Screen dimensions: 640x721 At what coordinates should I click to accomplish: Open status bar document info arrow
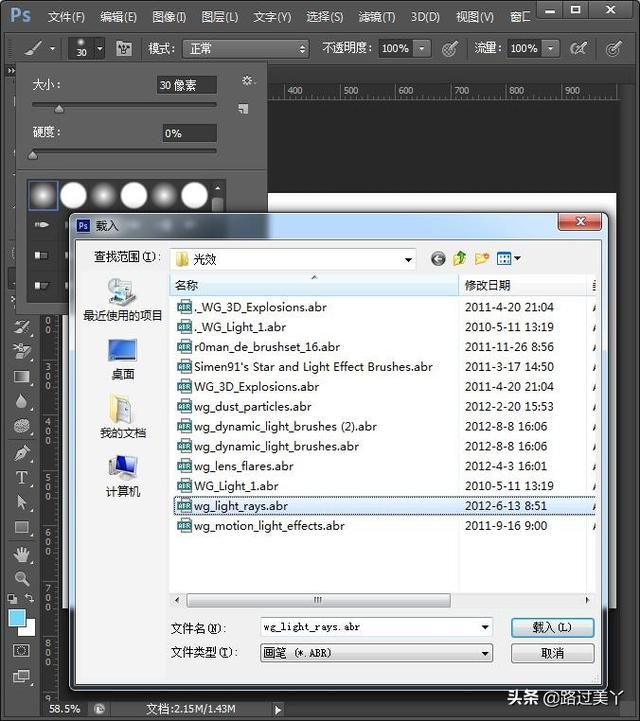click(278, 710)
